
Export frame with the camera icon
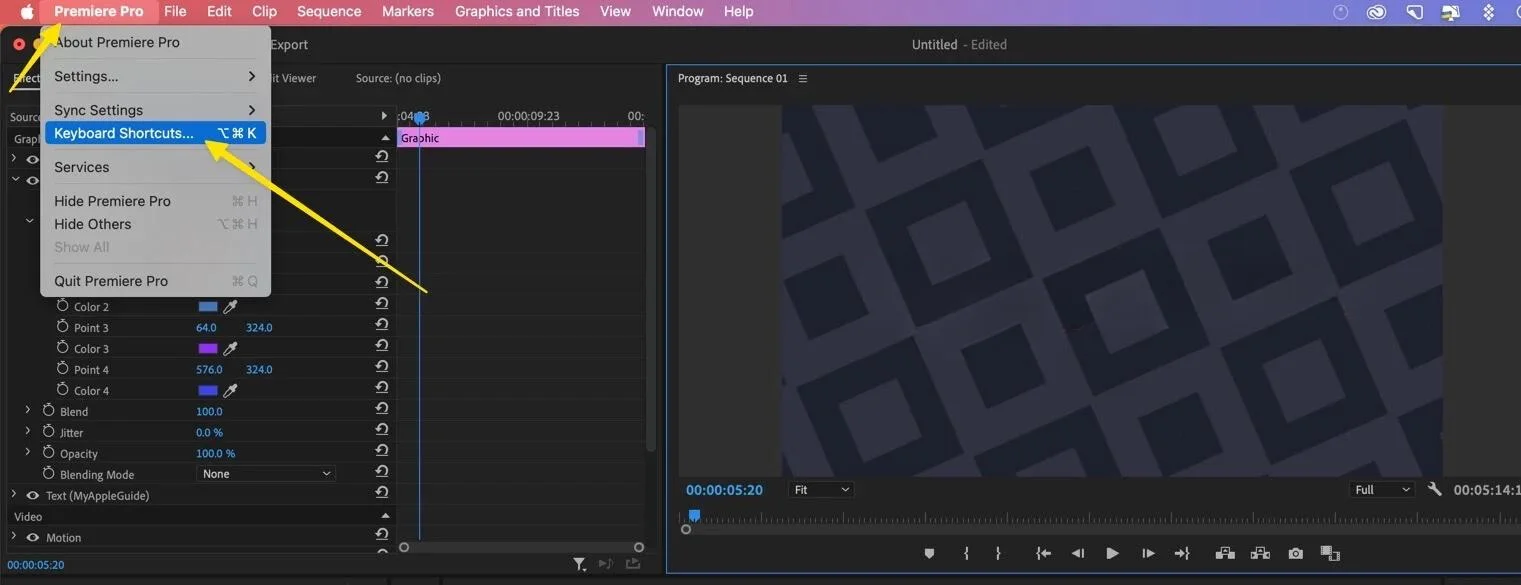1296,553
